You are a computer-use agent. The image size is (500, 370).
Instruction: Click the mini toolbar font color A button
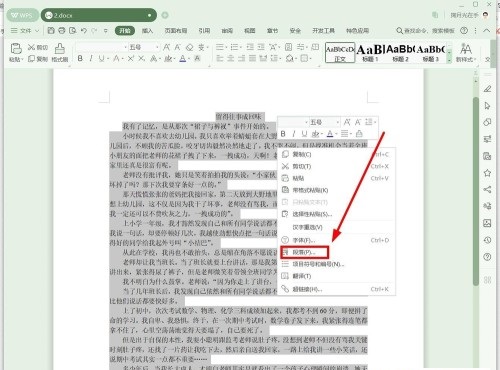[x=330, y=134]
